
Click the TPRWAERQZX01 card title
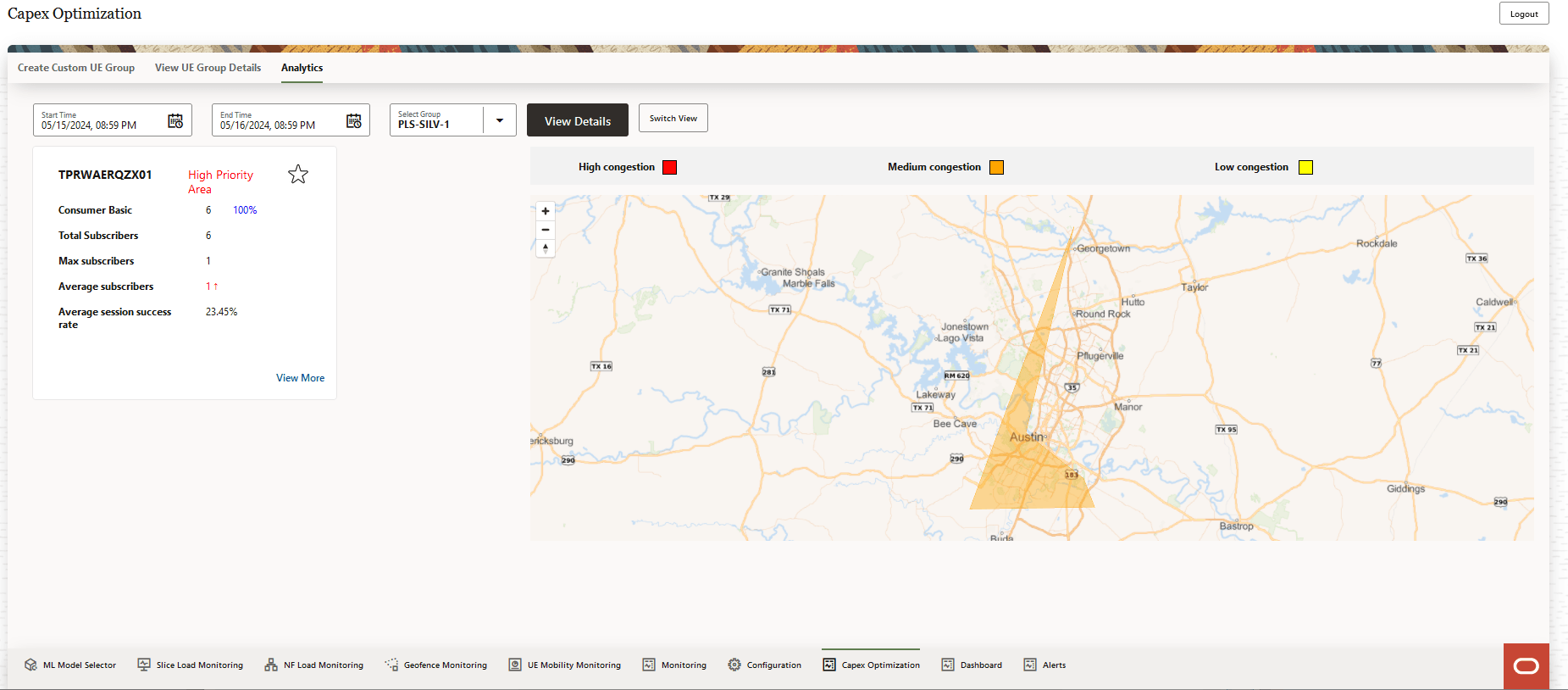point(105,175)
